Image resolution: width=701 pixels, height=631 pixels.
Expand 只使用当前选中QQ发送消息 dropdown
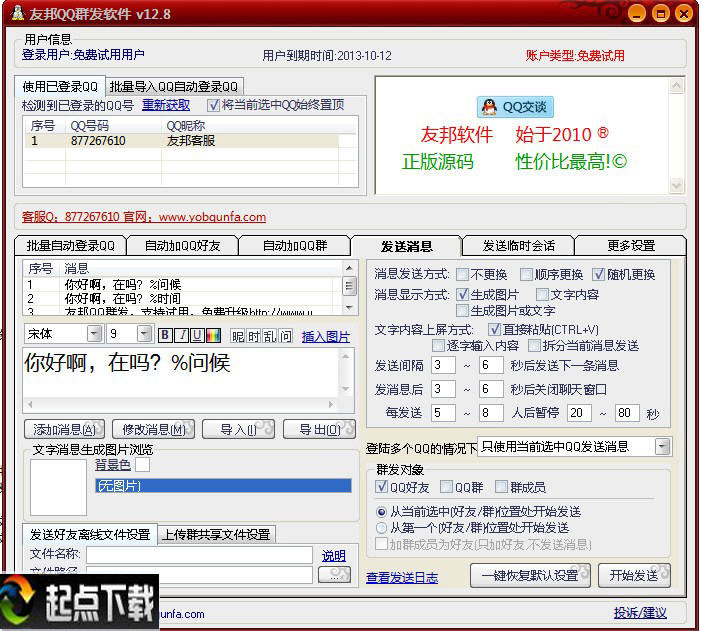663,446
